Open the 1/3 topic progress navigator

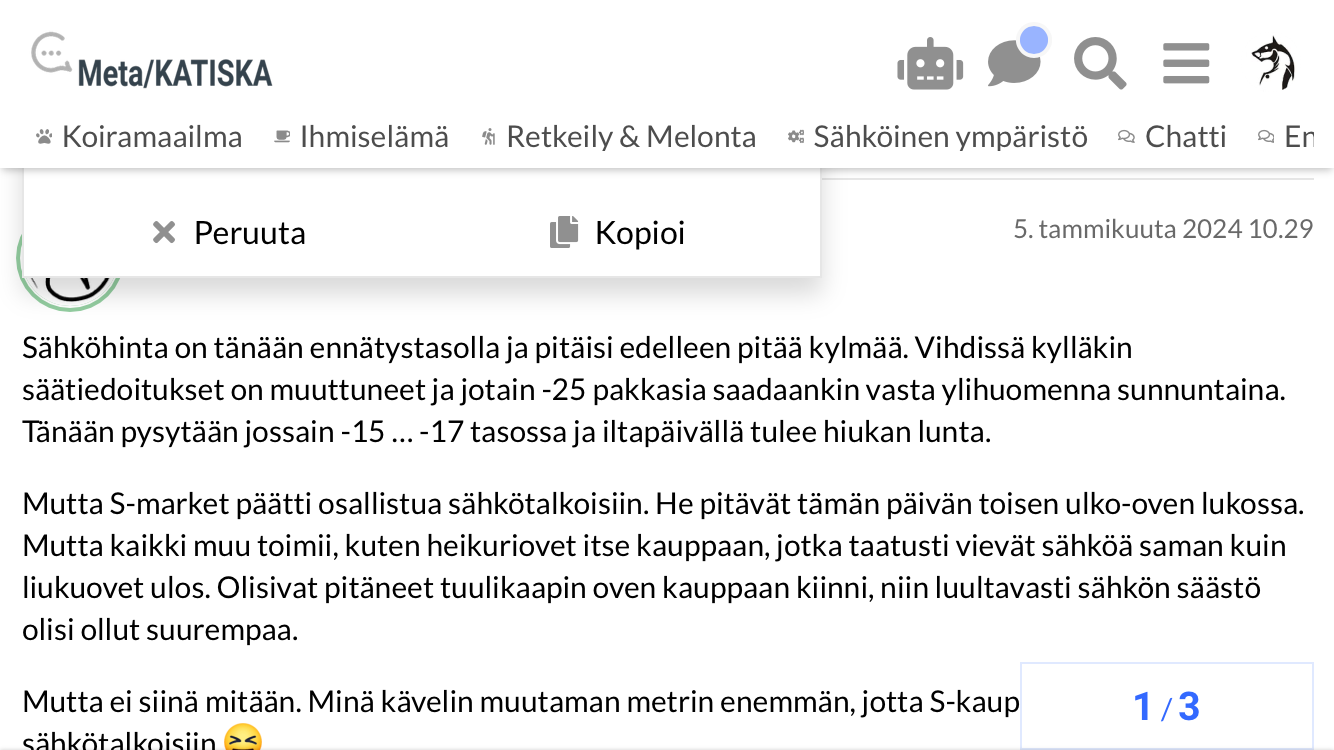(x=1166, y=706)
